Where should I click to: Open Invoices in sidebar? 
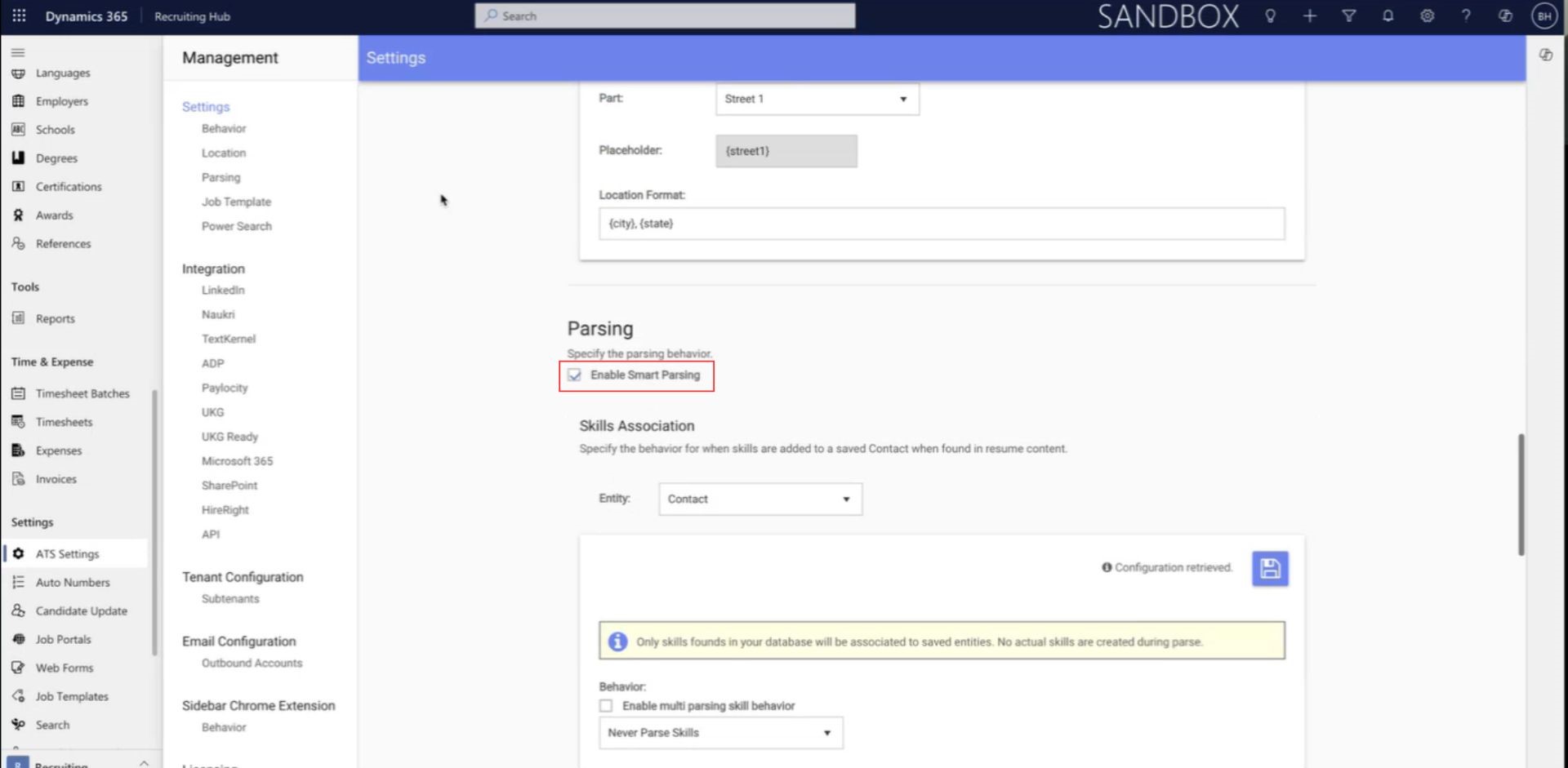(x=56, y=479)
